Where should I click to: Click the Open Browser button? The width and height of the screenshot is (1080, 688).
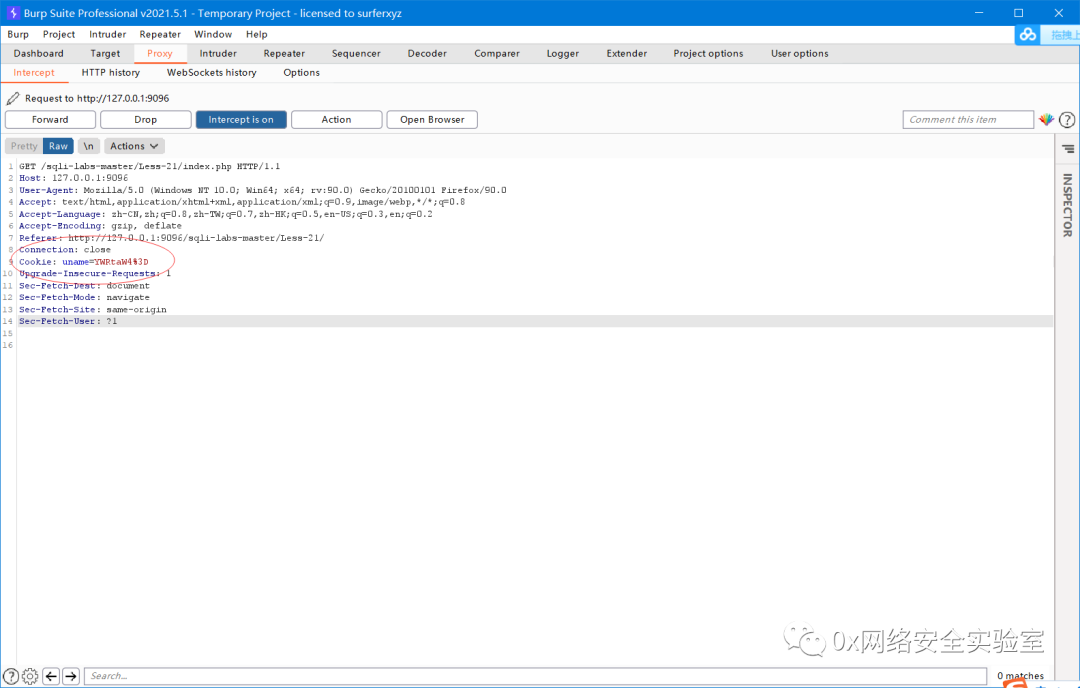point(432,120)
